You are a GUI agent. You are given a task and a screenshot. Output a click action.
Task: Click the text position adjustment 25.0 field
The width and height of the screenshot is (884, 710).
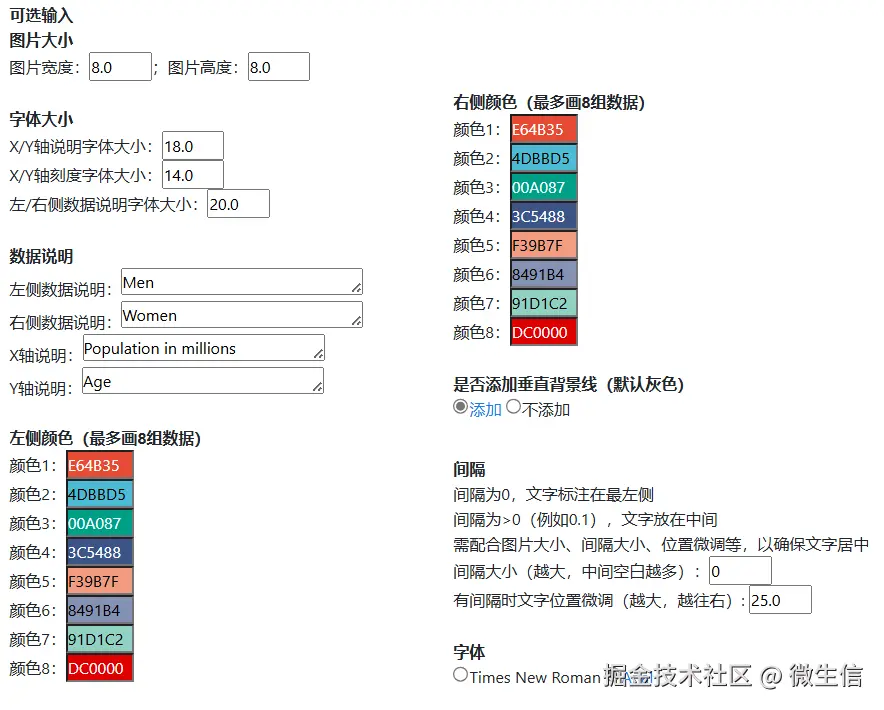click(x=780, y=600)
